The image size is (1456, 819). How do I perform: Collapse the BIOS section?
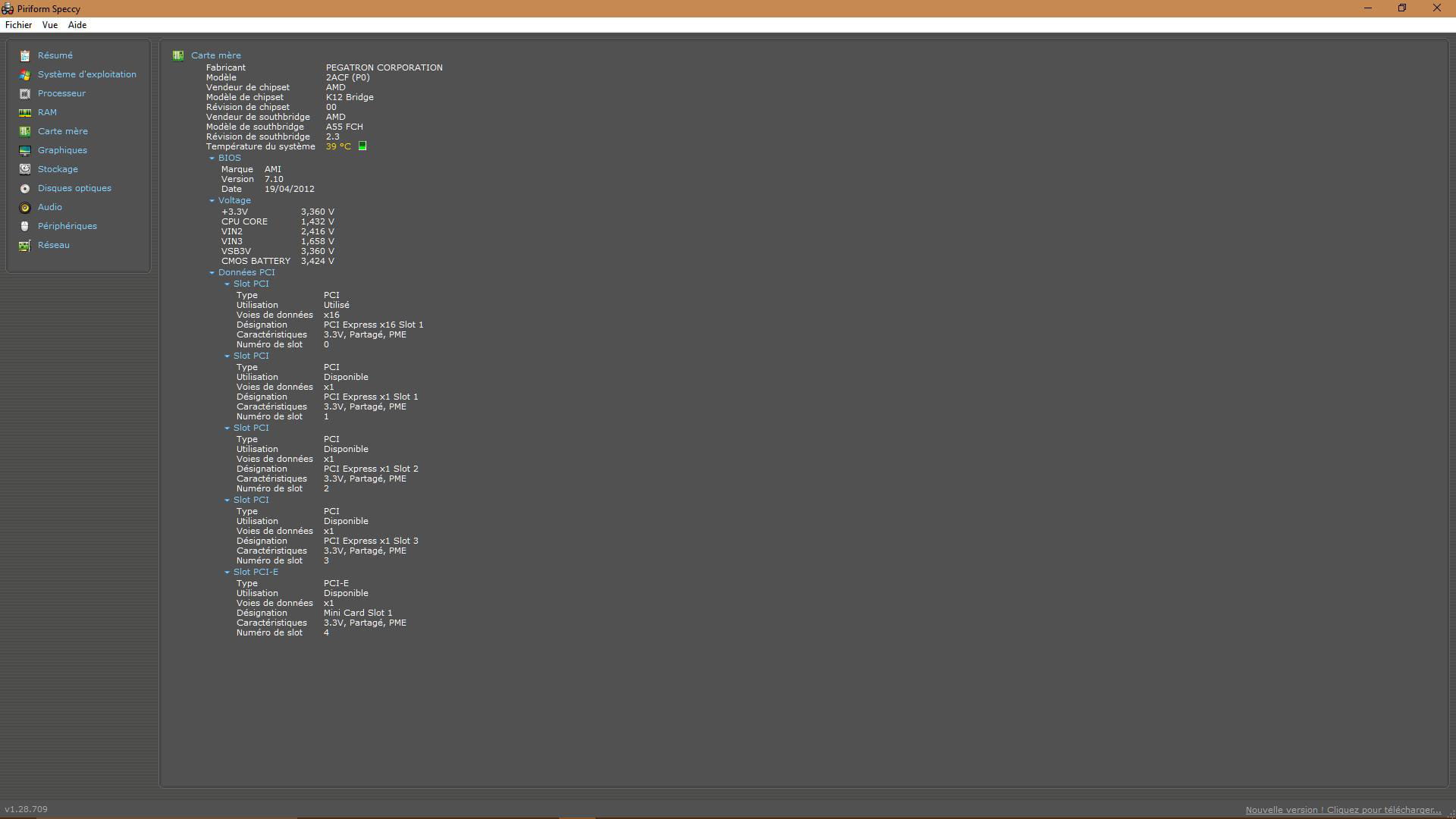click(212, 158)
